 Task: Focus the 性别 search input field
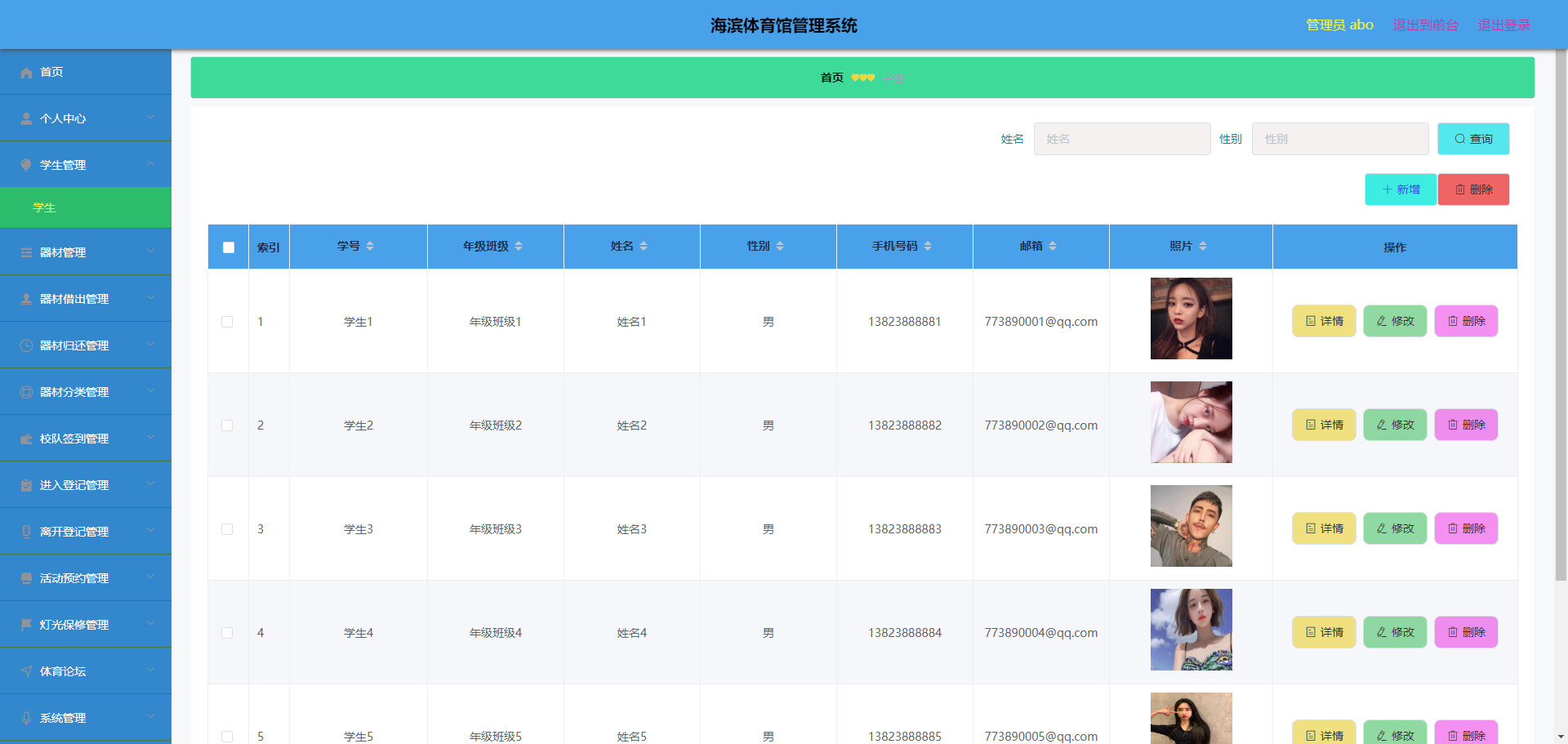1340,139
